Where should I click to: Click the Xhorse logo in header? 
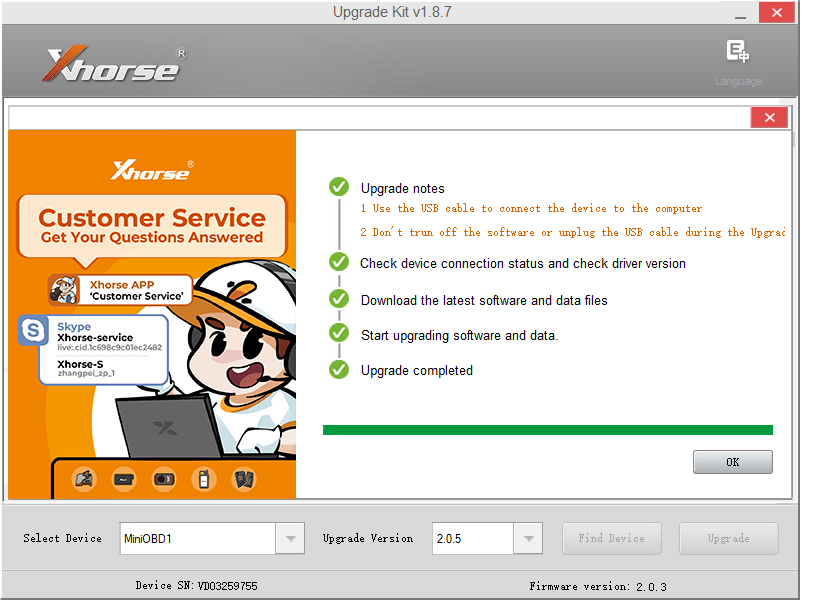[113, 65]
